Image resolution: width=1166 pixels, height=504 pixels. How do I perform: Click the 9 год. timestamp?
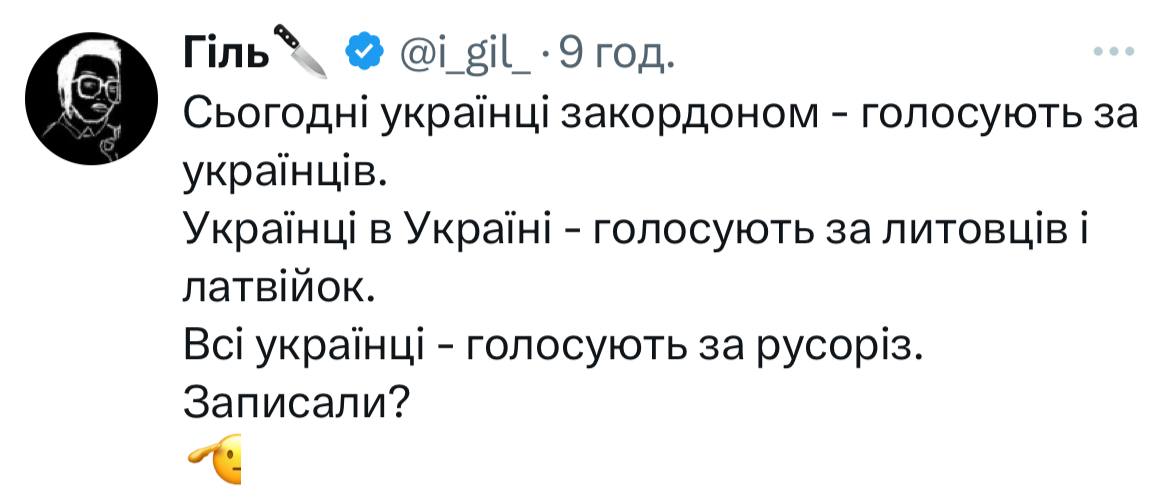[x=616, y=54]
